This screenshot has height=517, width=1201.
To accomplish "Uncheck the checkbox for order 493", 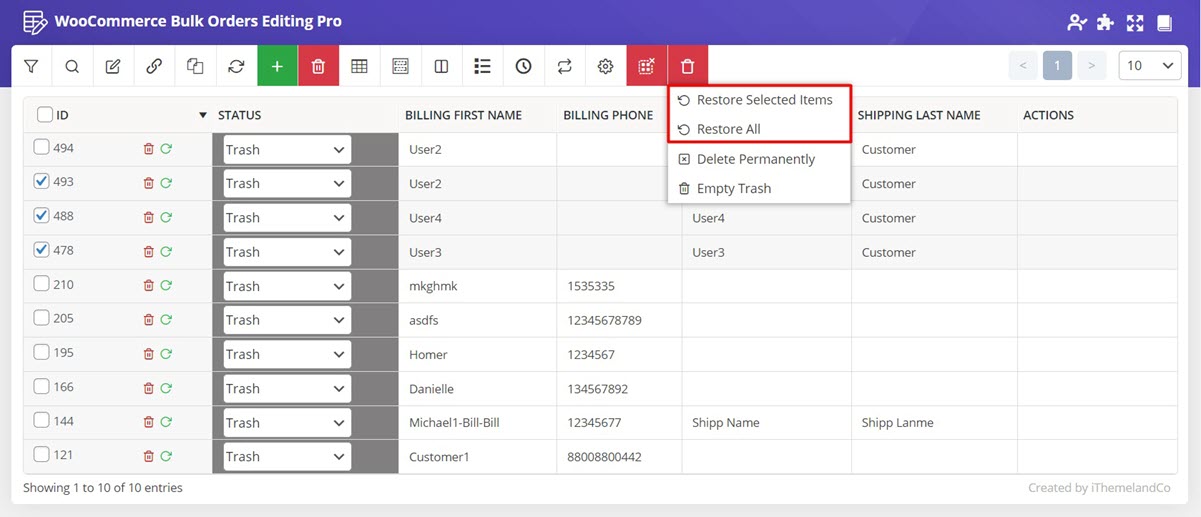I will click(41, 181).
